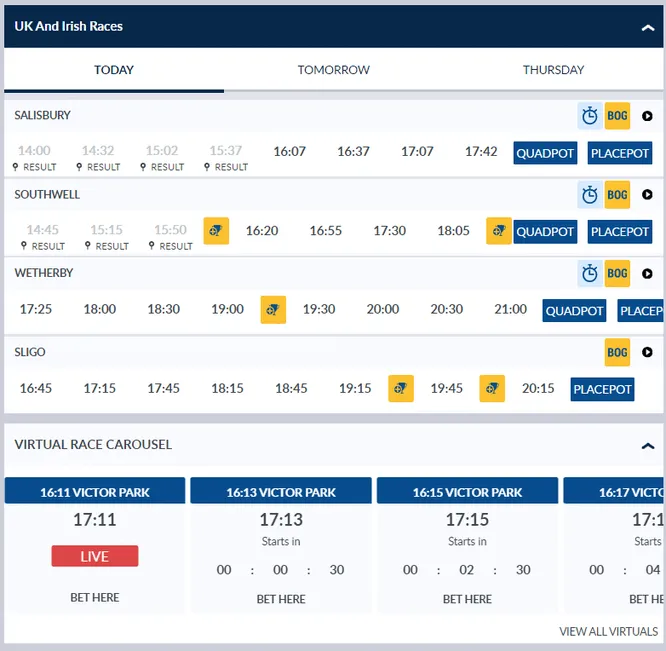Open the Southwell 16:55 race

[326, 231]
